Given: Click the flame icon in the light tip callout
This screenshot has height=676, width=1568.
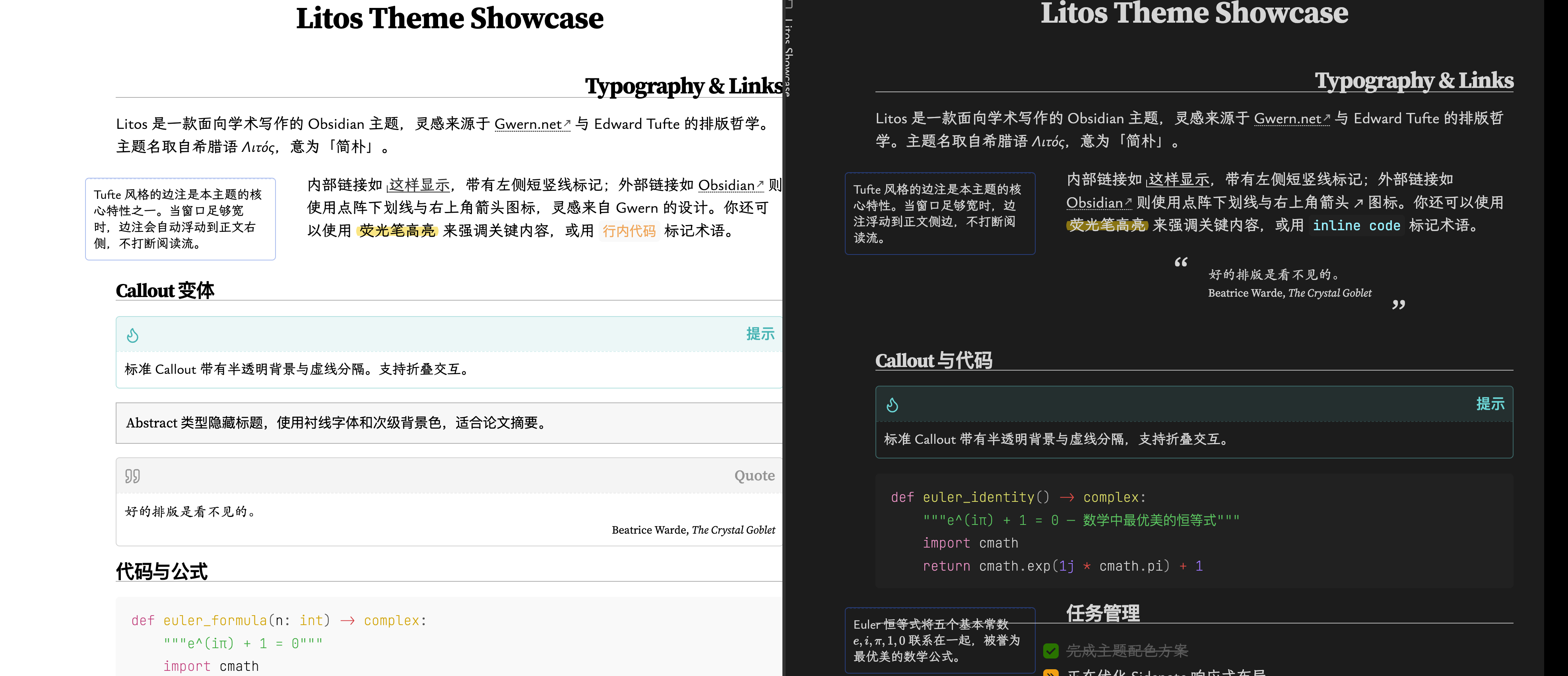Looking at the screenshot, I should (132, 336).
